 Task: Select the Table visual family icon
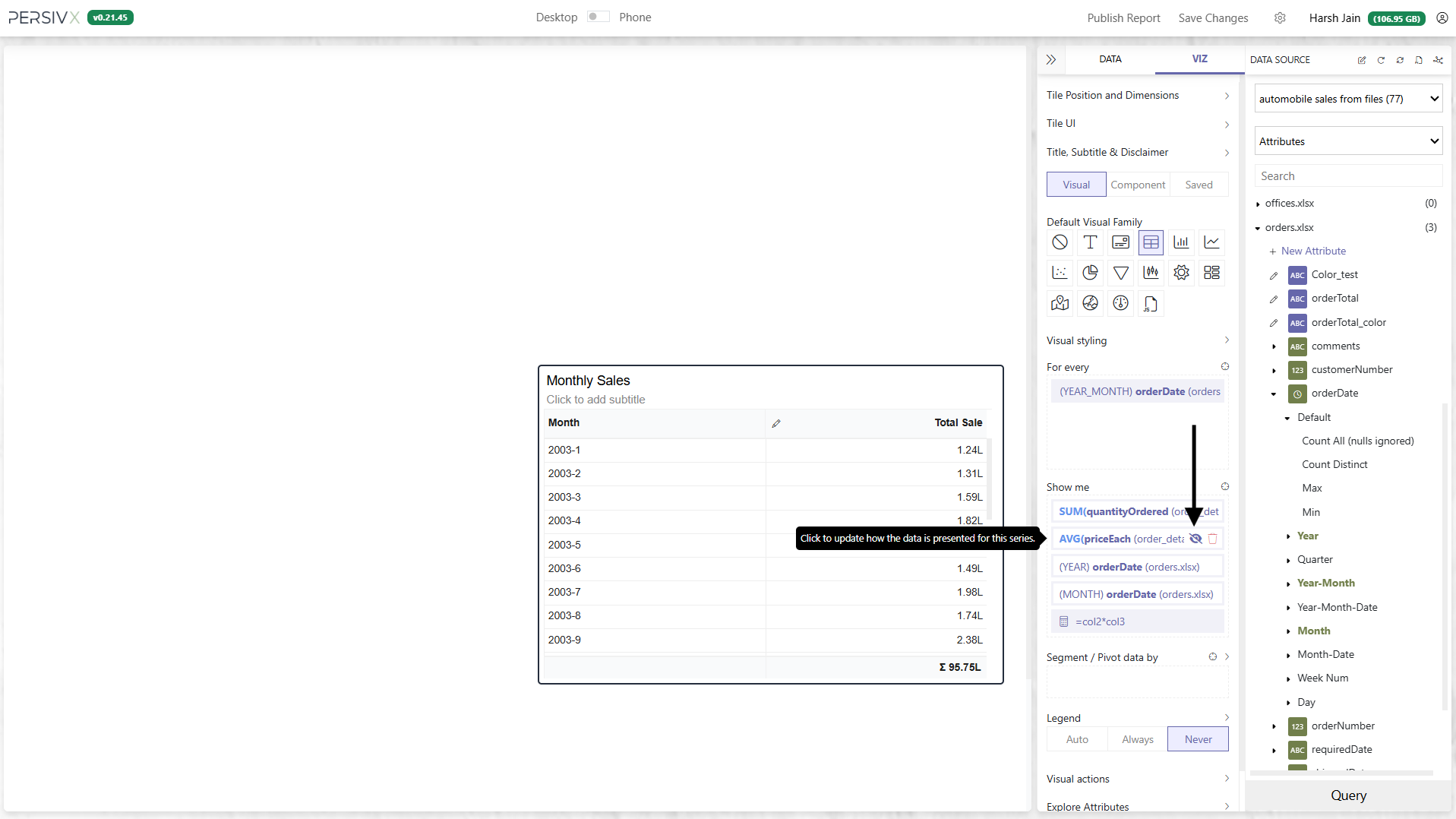(x=1151, y=242)
